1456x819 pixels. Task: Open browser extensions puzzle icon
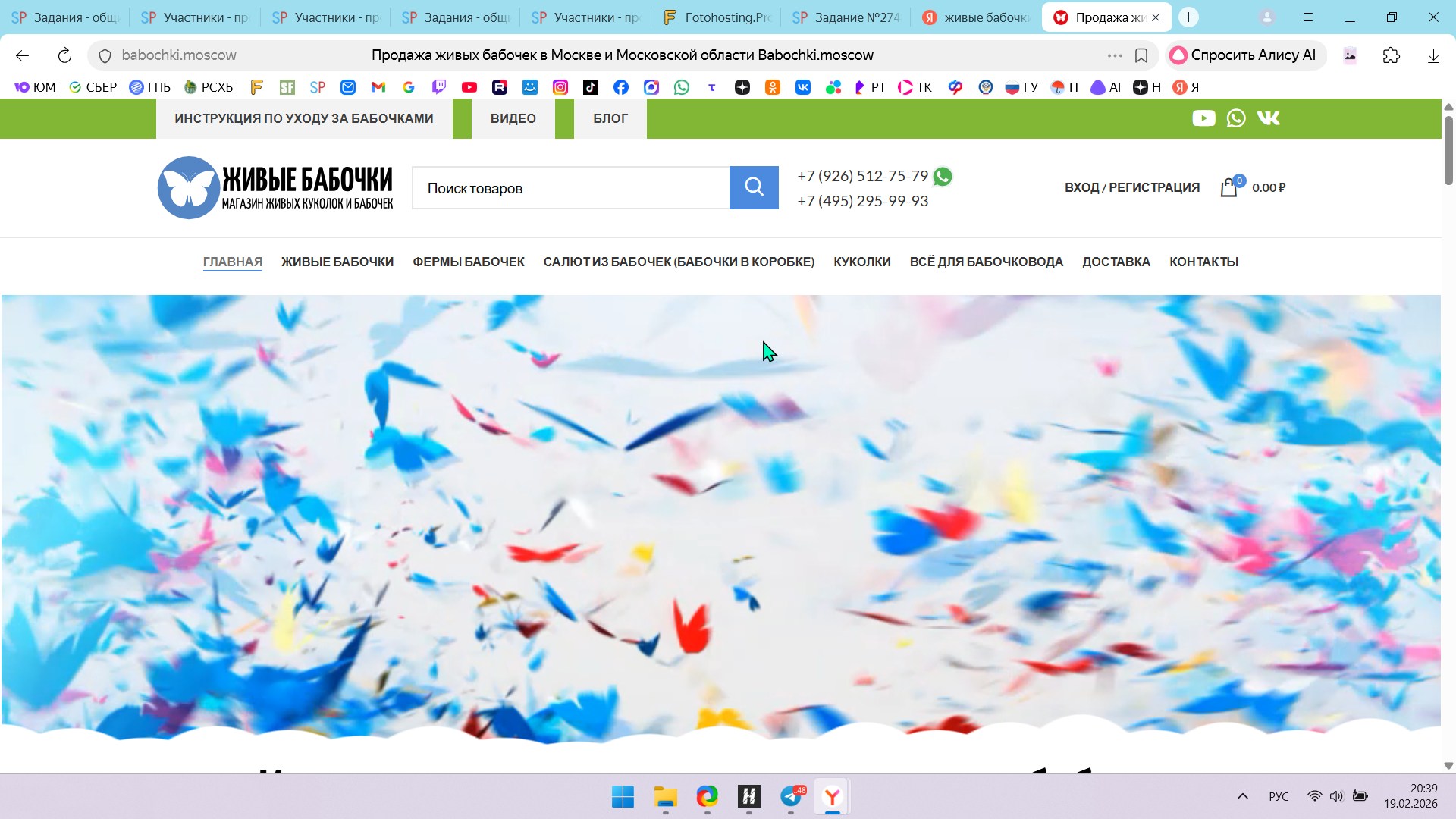(x=1391, y=55)
